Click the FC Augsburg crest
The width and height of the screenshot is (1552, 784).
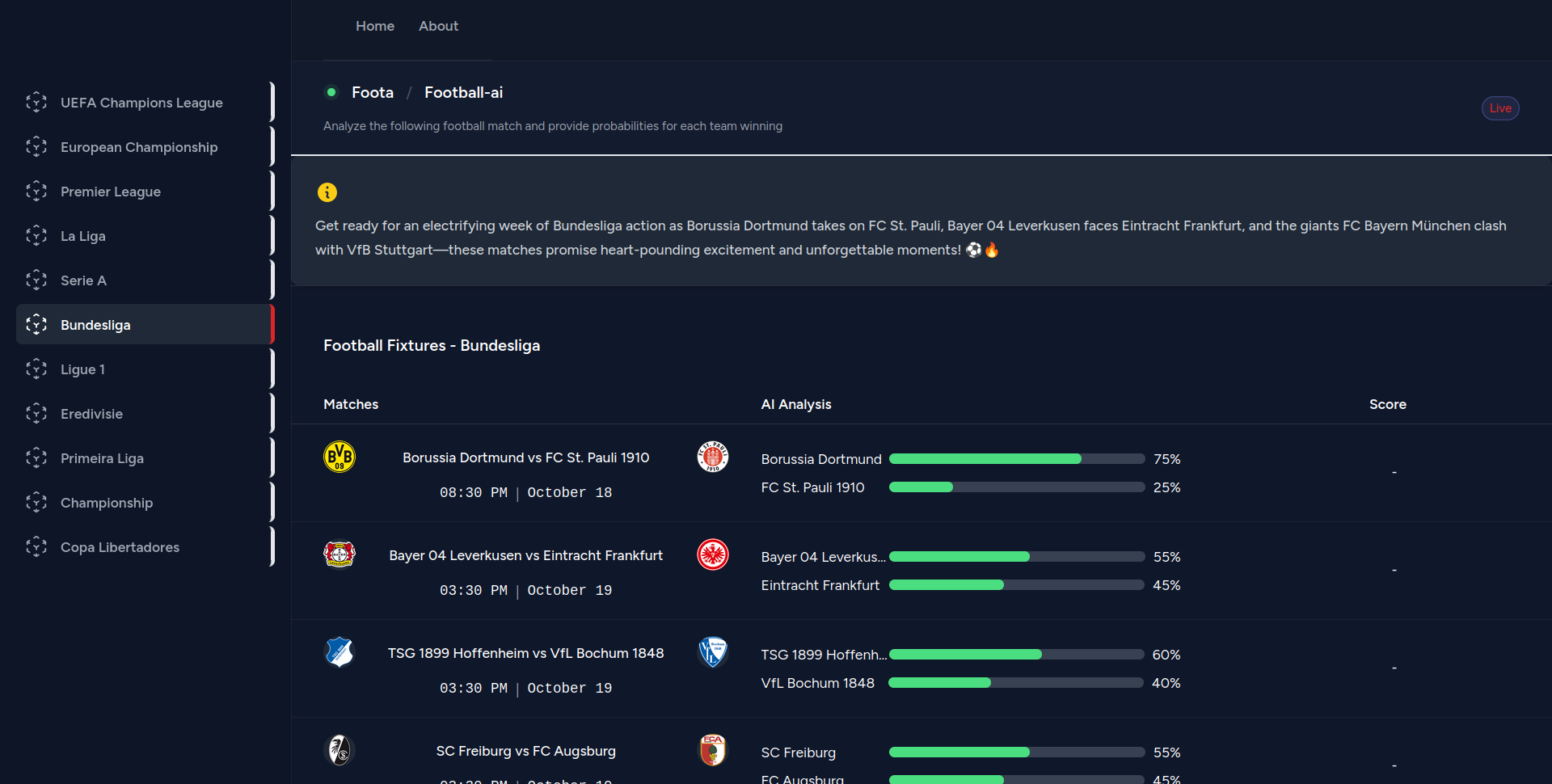pyautogui.click(x=713, y=750)
